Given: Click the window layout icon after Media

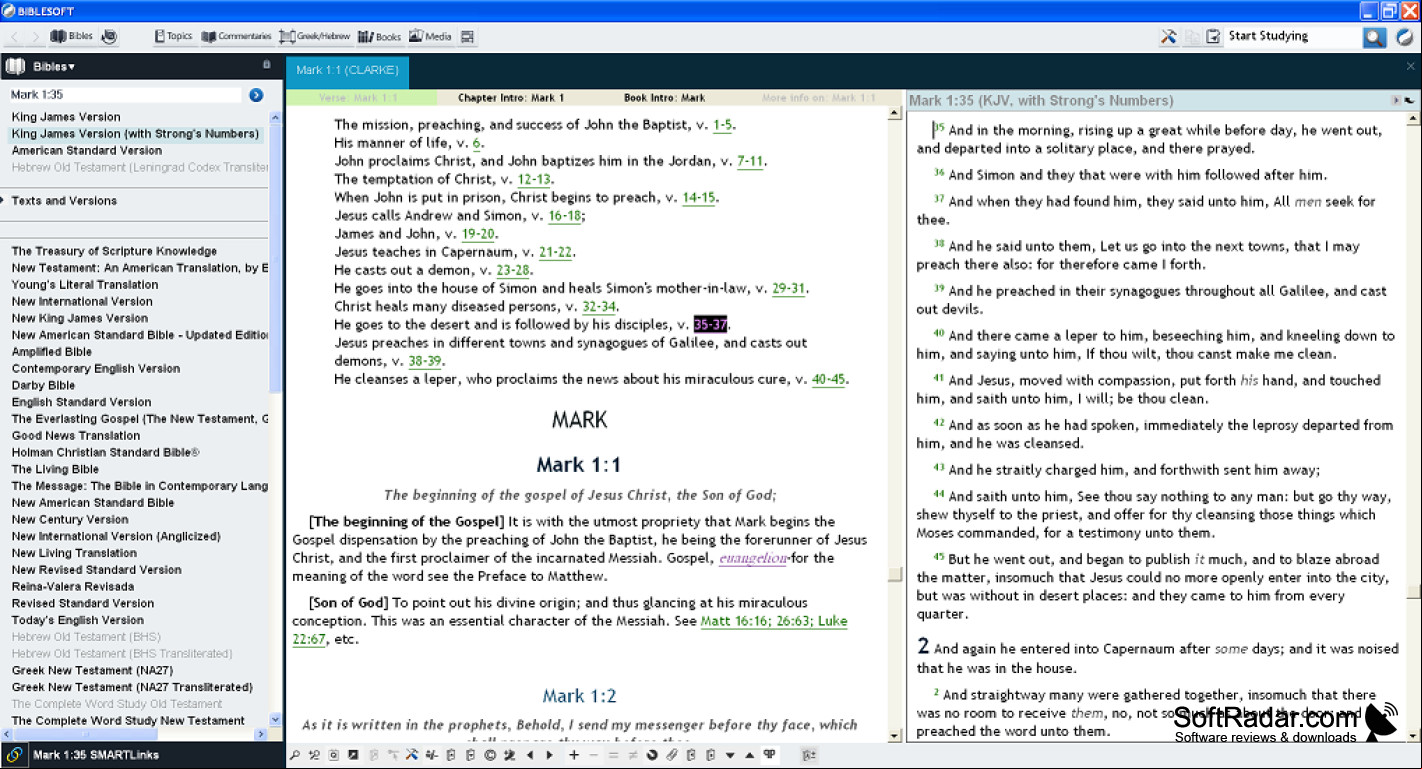Looking at the screenshot, I should click(x=468, y=37).
